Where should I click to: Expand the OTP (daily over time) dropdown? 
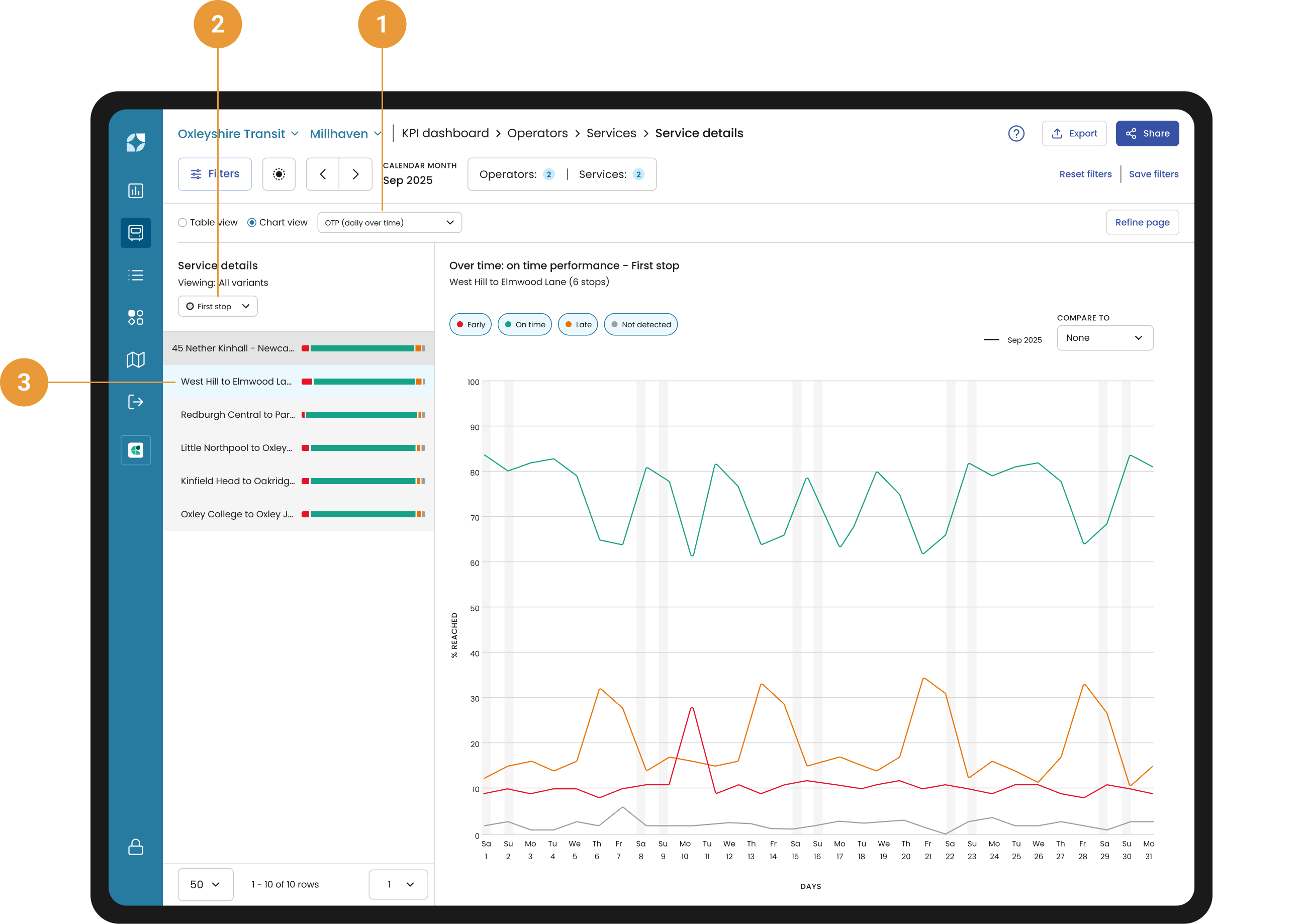(x=390, y=223)
